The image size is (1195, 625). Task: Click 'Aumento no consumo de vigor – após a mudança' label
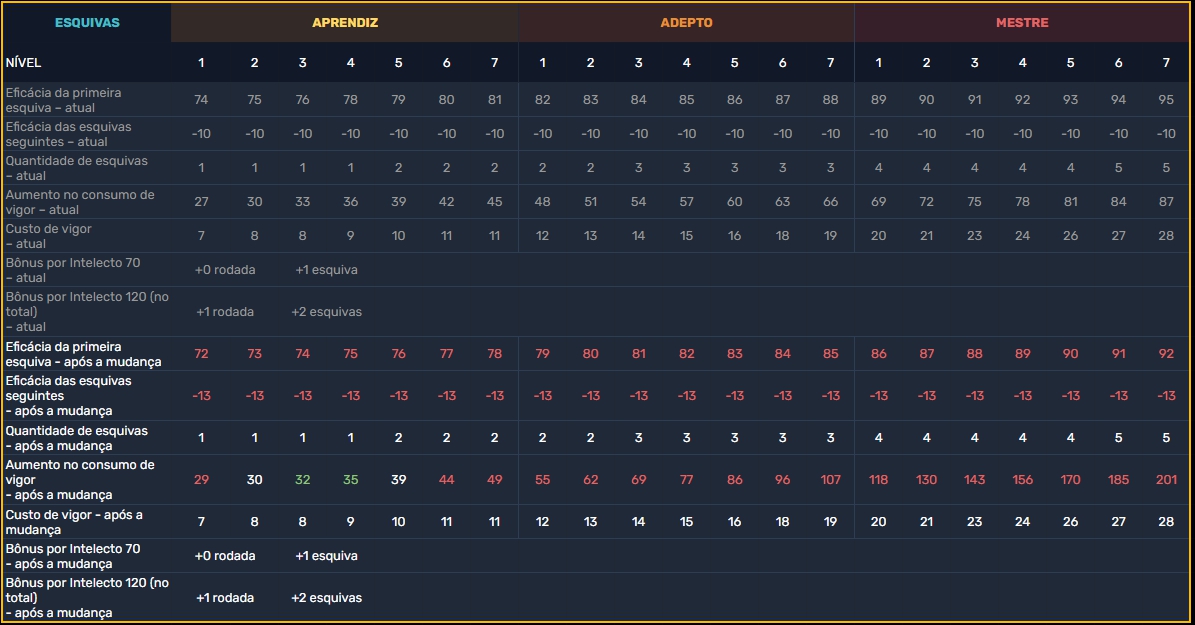80,479
